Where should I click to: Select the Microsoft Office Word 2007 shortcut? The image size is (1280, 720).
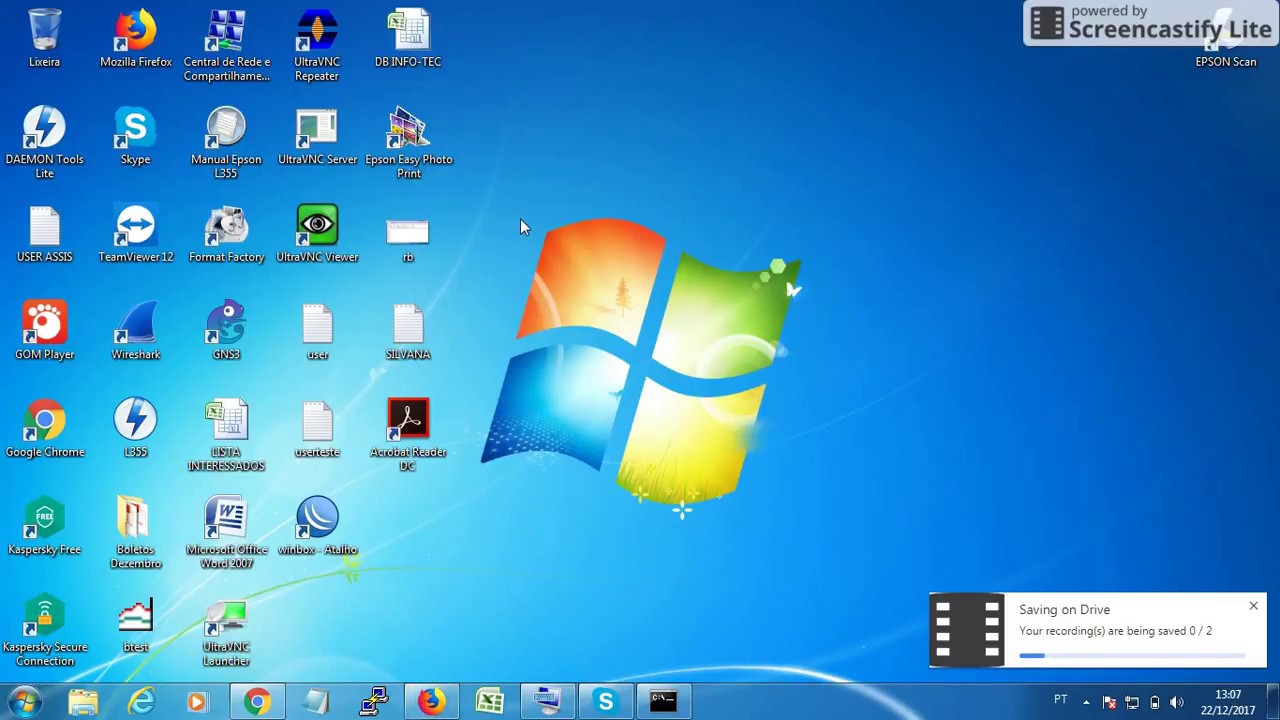point(226,534)
